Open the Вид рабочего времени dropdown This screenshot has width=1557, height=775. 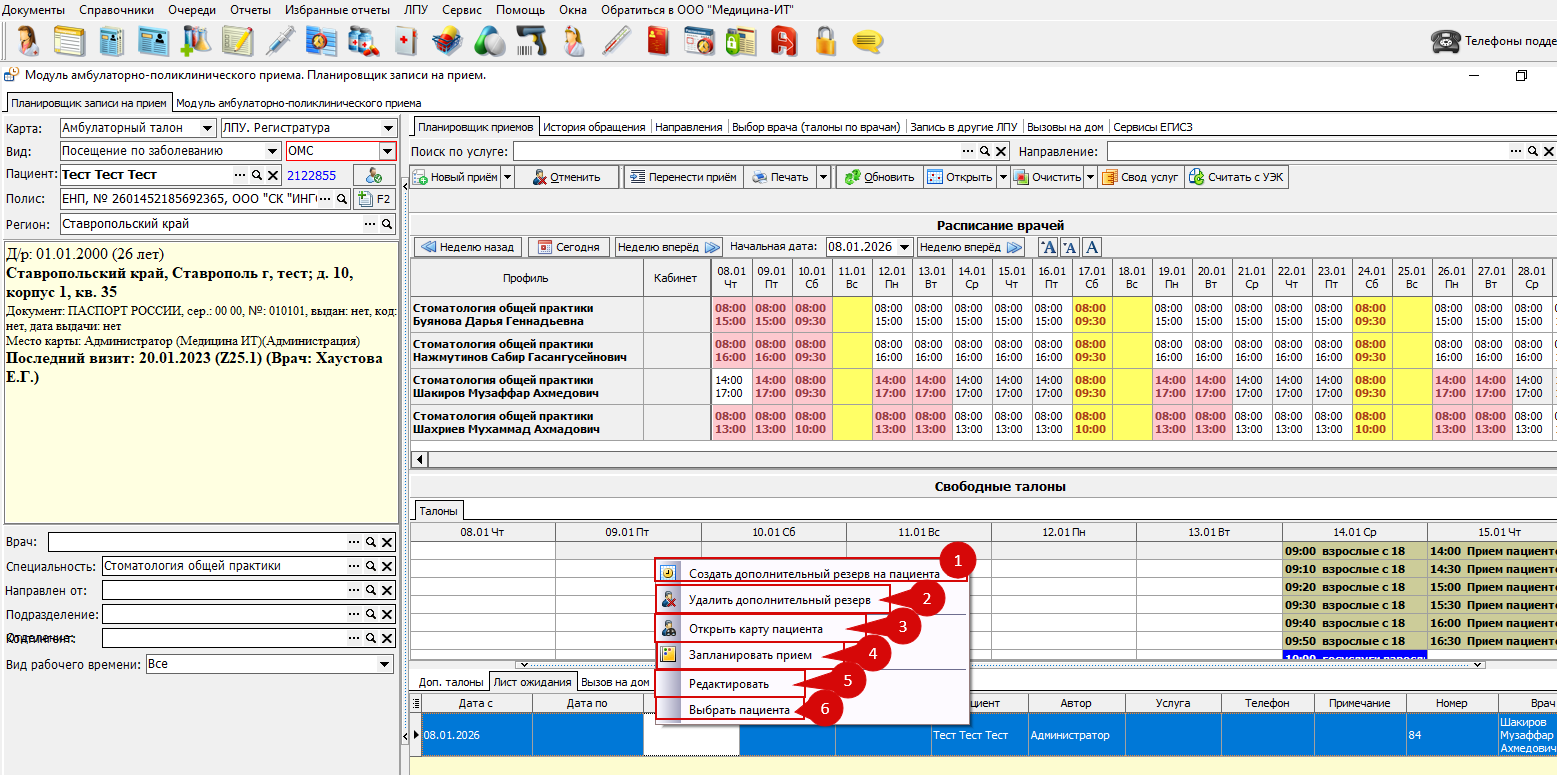[x=385, y=664]
